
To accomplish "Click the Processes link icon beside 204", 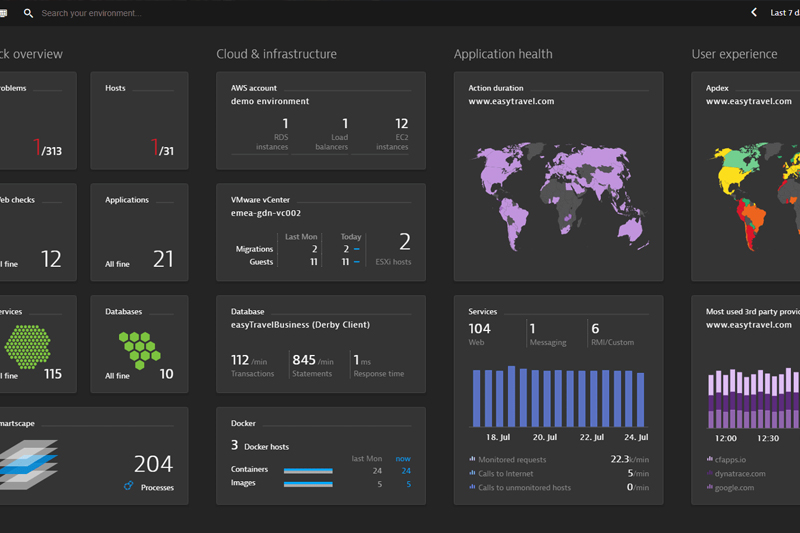I will coord(129,486).
